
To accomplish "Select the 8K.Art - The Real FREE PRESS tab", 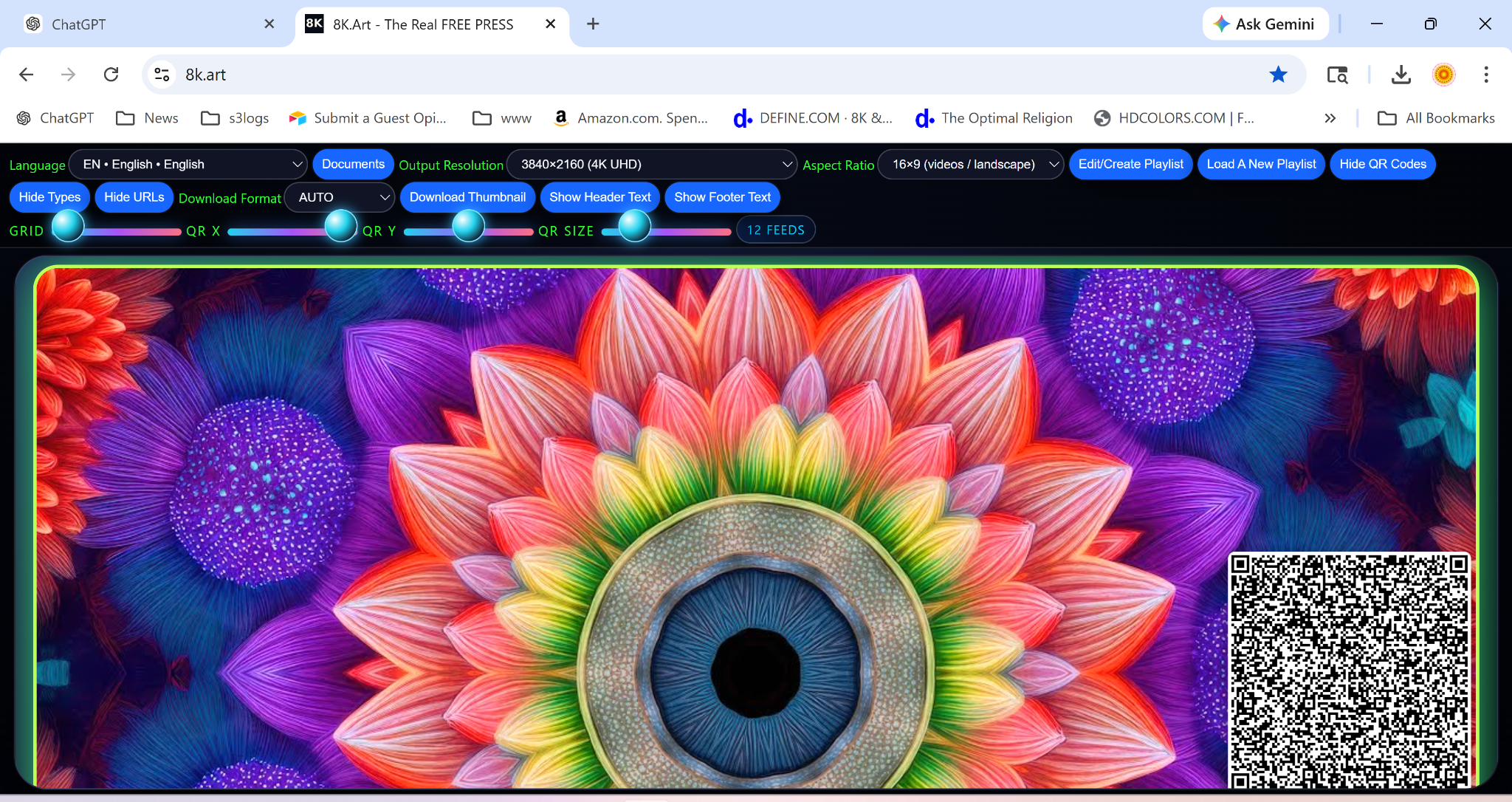I will [x=433, y=24].
